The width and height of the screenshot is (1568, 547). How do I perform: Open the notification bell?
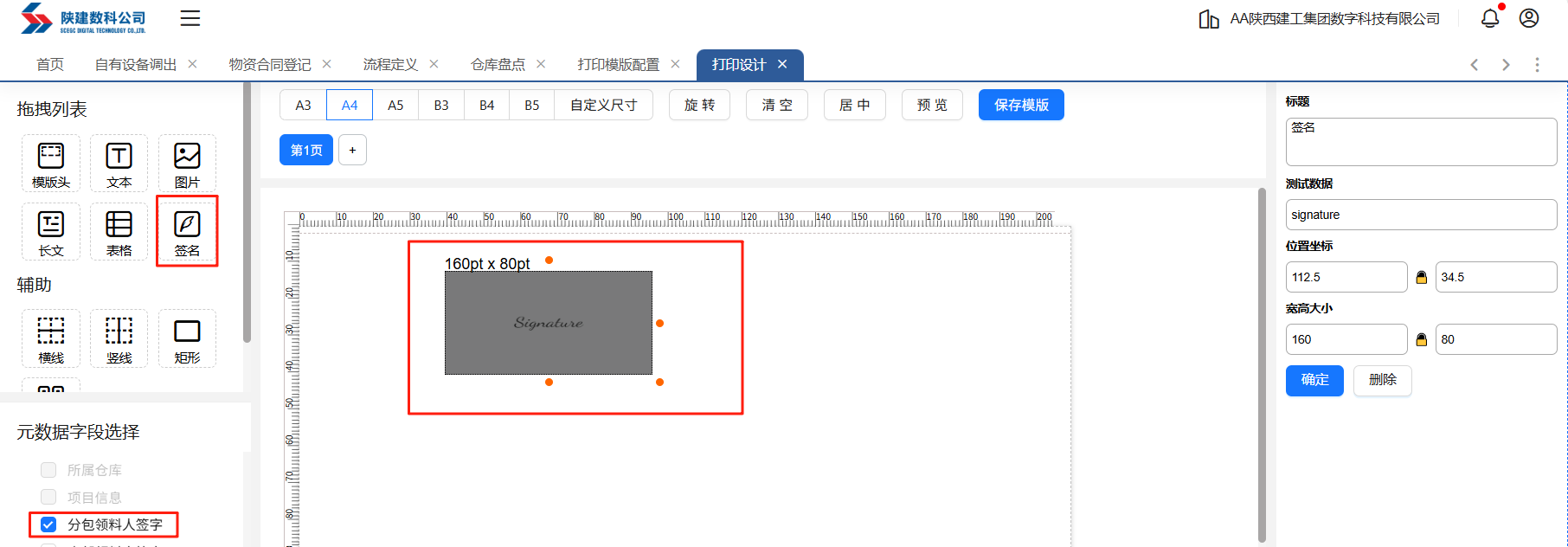point(1489,18)
